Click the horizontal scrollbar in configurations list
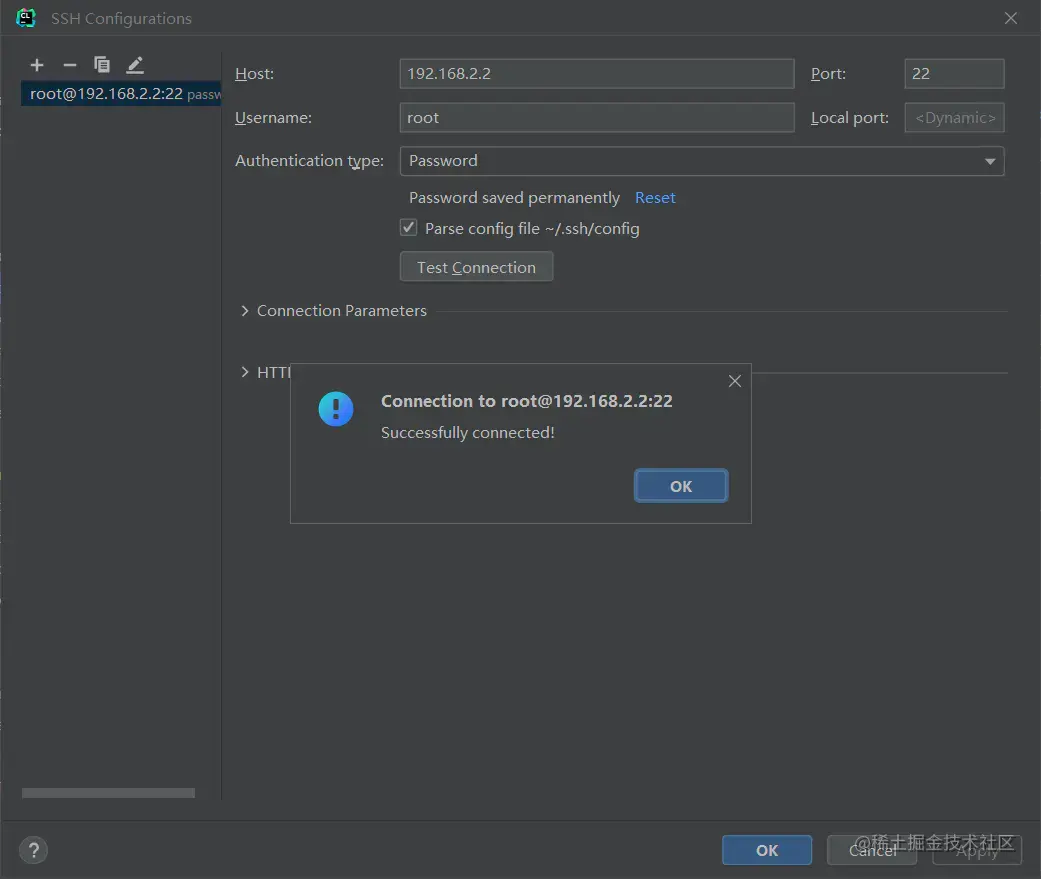1041x879 pixels. 108,793
